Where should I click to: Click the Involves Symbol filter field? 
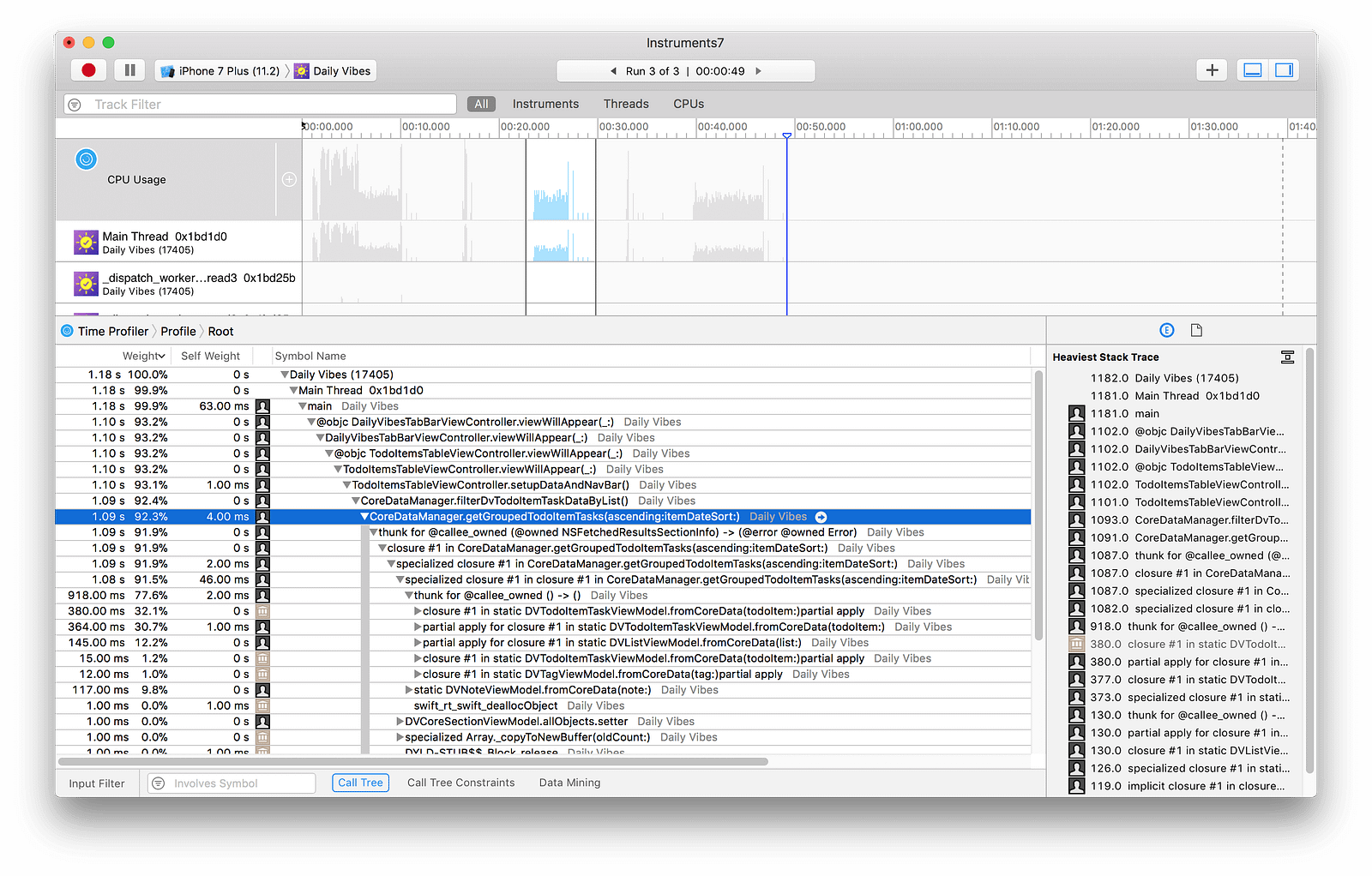[x=232, y=783]
